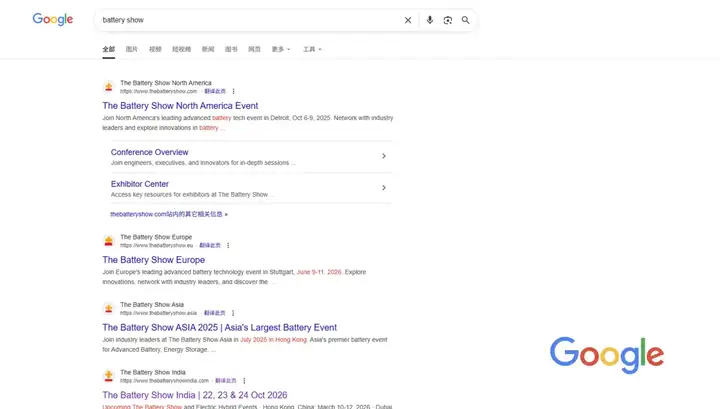The image size is (720, 409).
Task: Open the favicon of The Battery Show Europe result
Action: click(x=109, y=241)
